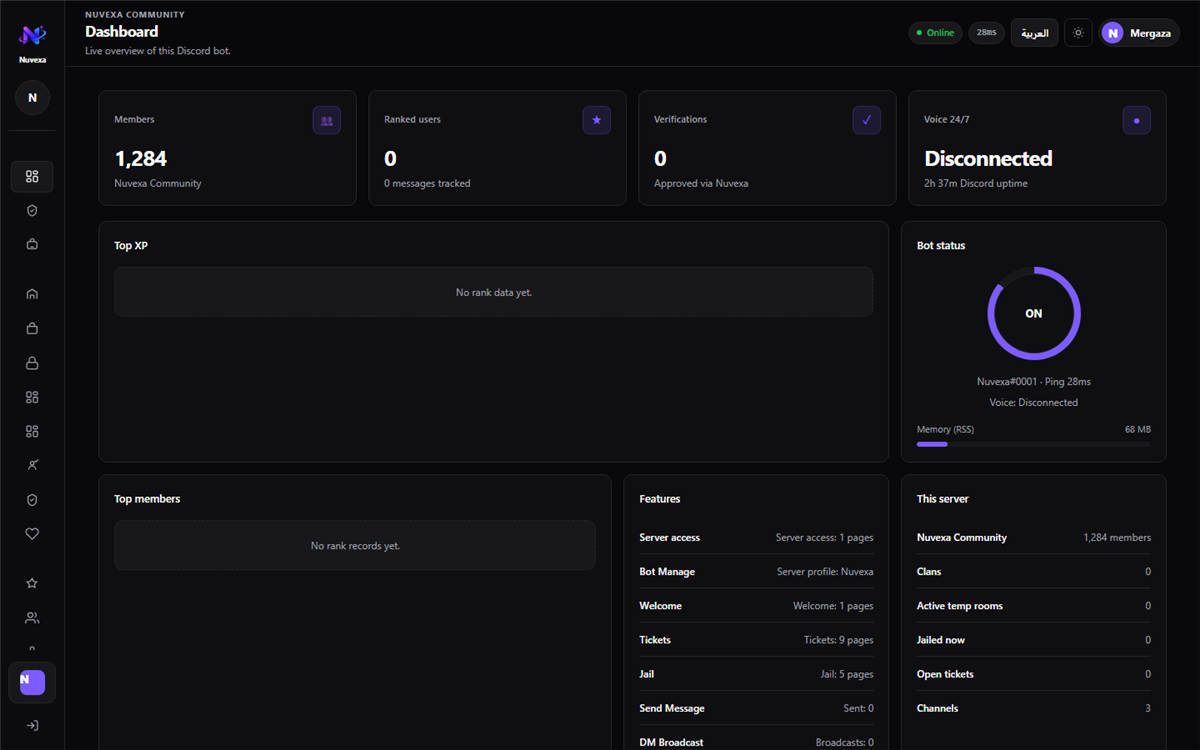The width and height of the screenshot is (1200, 750).
Task: Click the Open tickets row
Action: (1034, 674)
